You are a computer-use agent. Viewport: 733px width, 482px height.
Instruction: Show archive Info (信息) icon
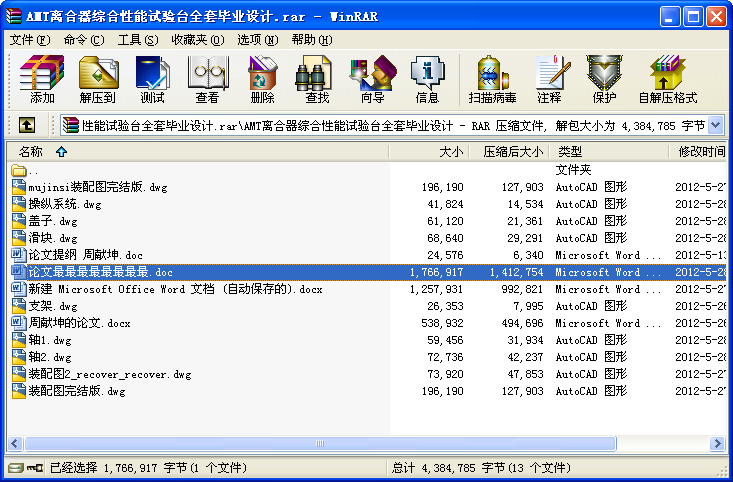pos(427,79)
